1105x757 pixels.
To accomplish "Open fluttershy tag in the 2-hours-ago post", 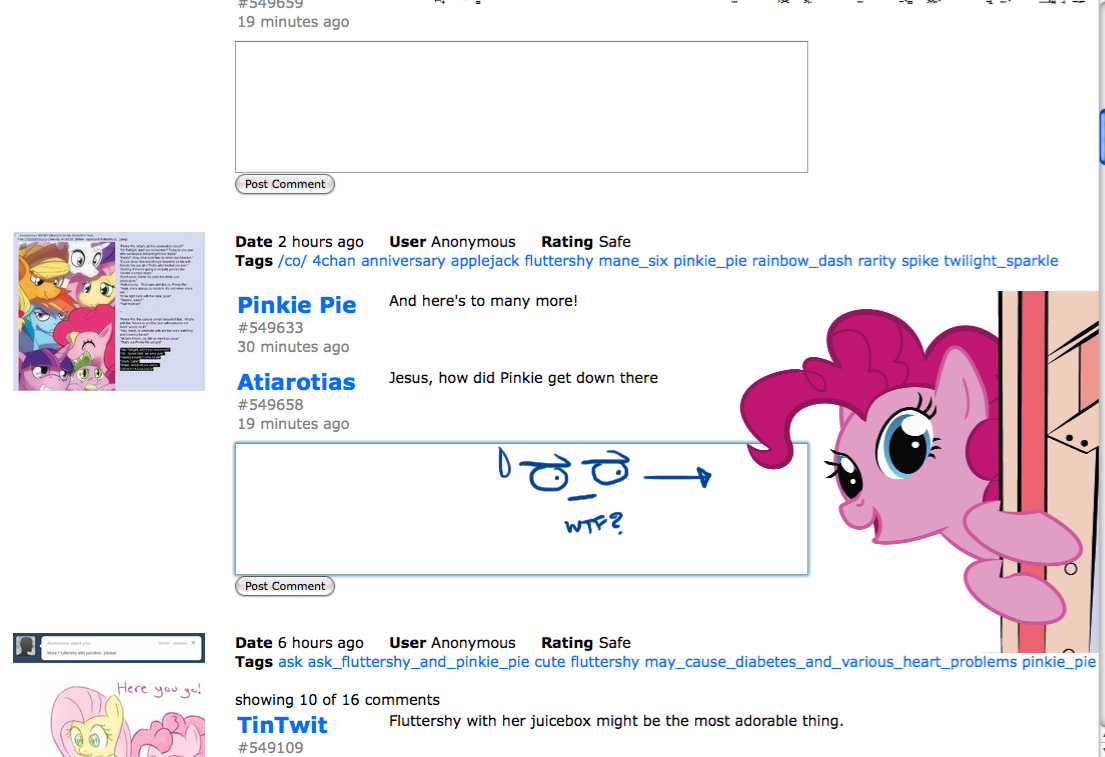I will click(559, 261).
